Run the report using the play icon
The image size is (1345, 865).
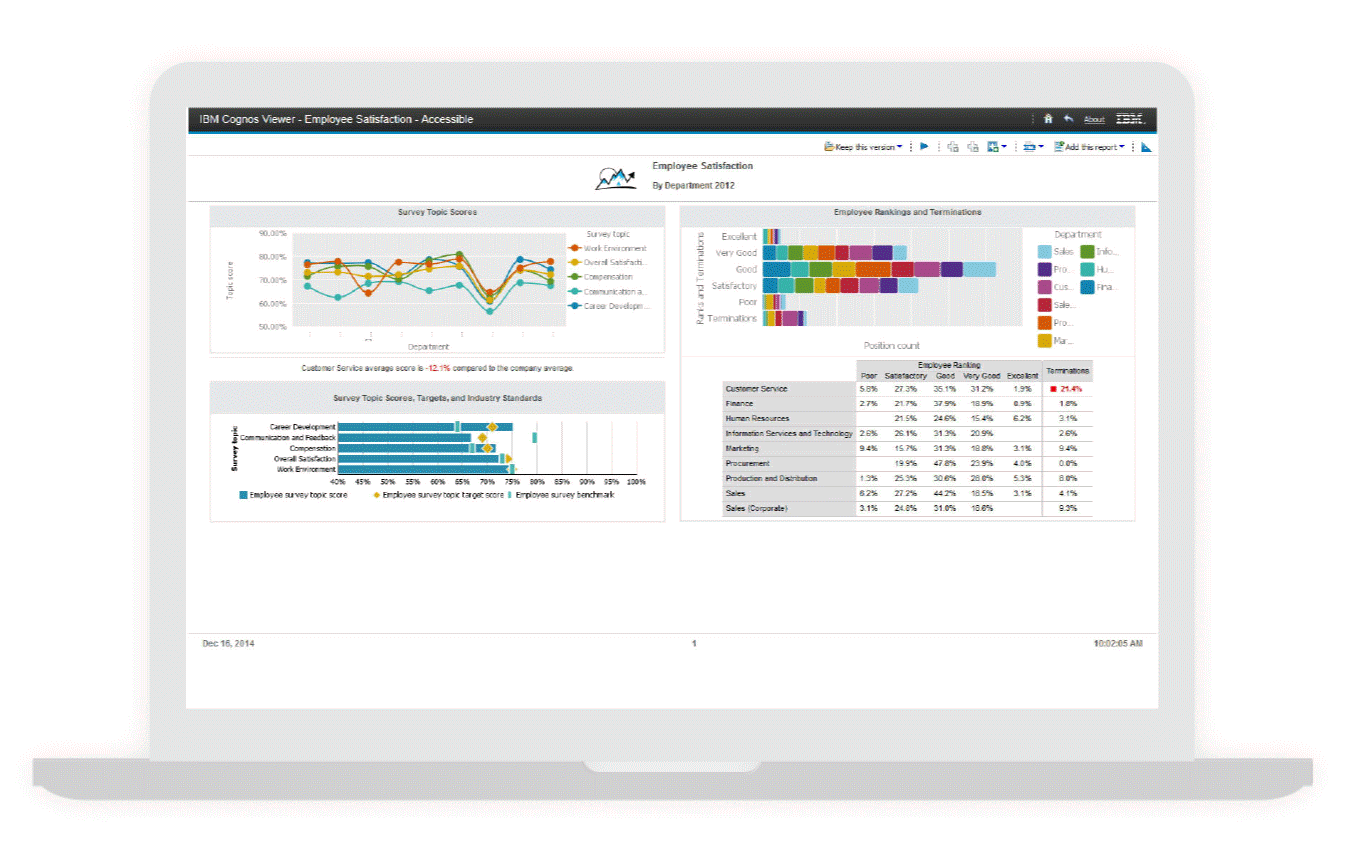[x=924, y=146]
